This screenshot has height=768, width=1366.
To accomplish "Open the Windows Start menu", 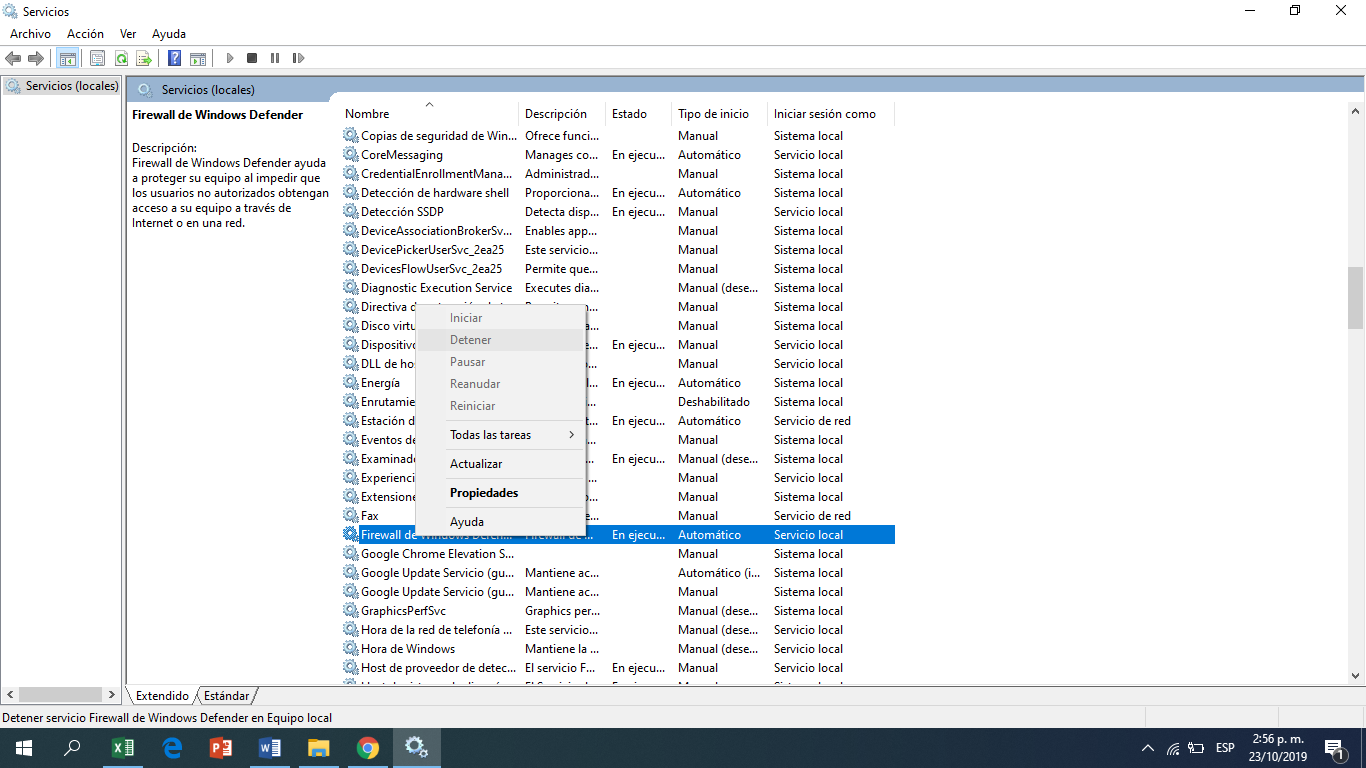I will coord(24,748).
